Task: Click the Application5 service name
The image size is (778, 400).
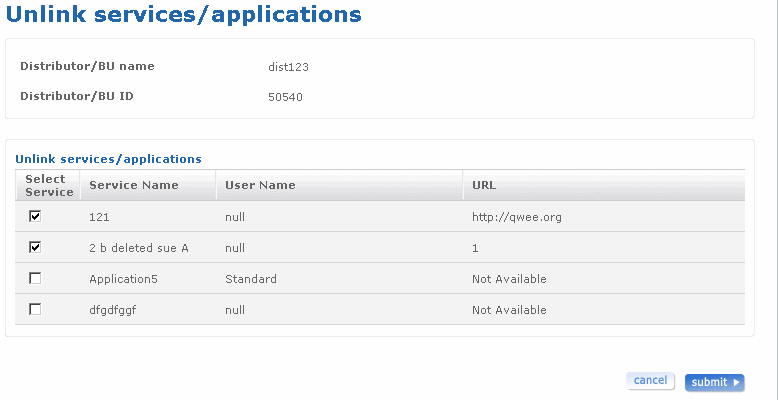Action: [x=124, y=279]
